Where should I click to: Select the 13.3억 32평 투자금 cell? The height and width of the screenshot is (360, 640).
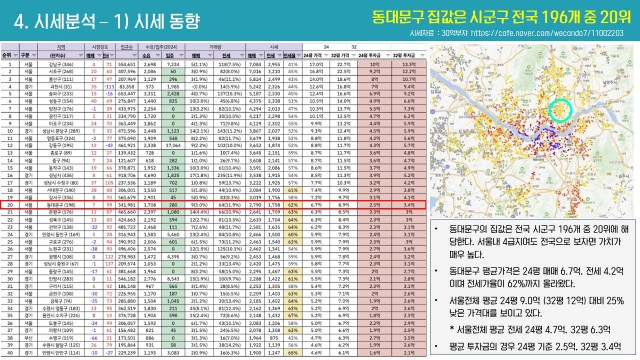tap(409, 64)
